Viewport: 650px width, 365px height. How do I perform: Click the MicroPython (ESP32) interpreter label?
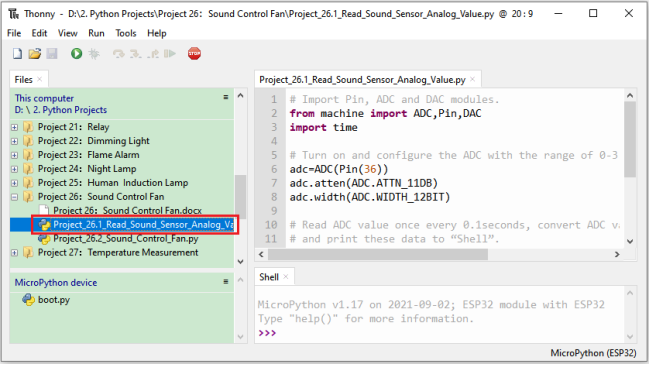(593, 353)
